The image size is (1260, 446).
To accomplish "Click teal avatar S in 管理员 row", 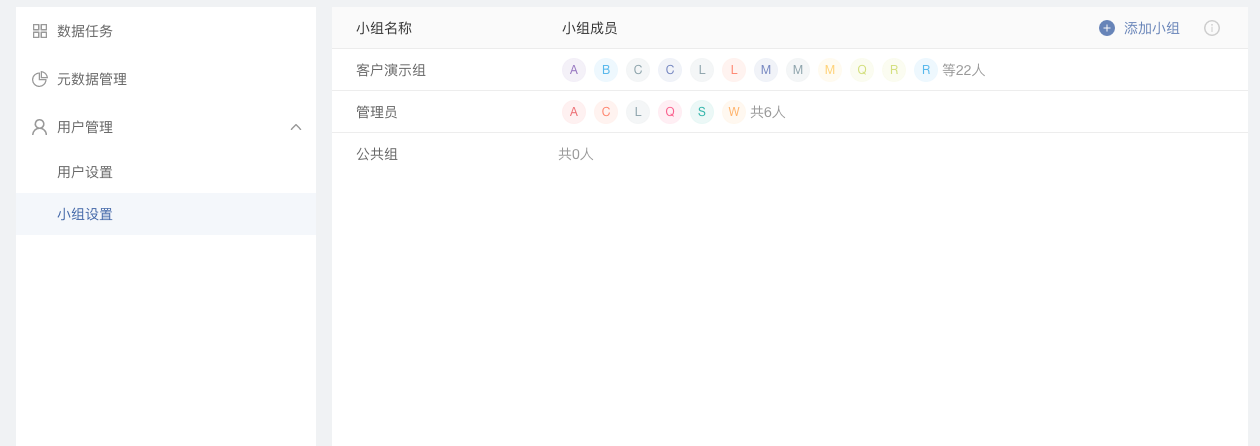I will pyautogui.click(x=702, y=112).
